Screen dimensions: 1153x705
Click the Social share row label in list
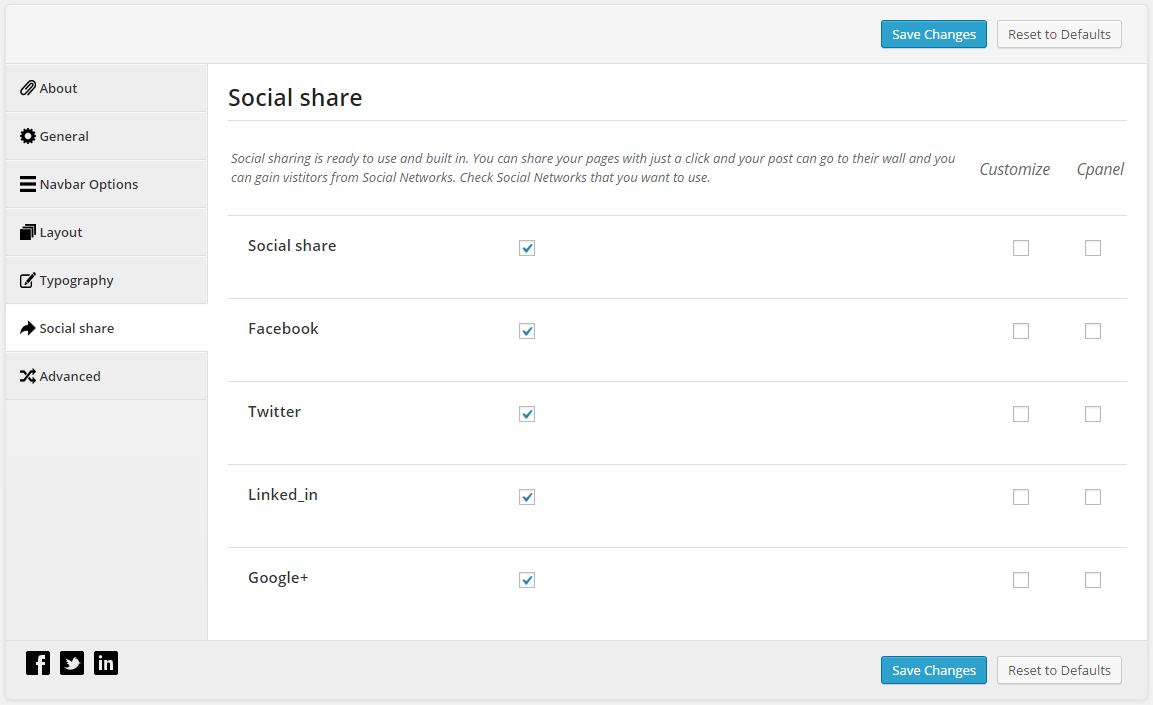(292, 246)
